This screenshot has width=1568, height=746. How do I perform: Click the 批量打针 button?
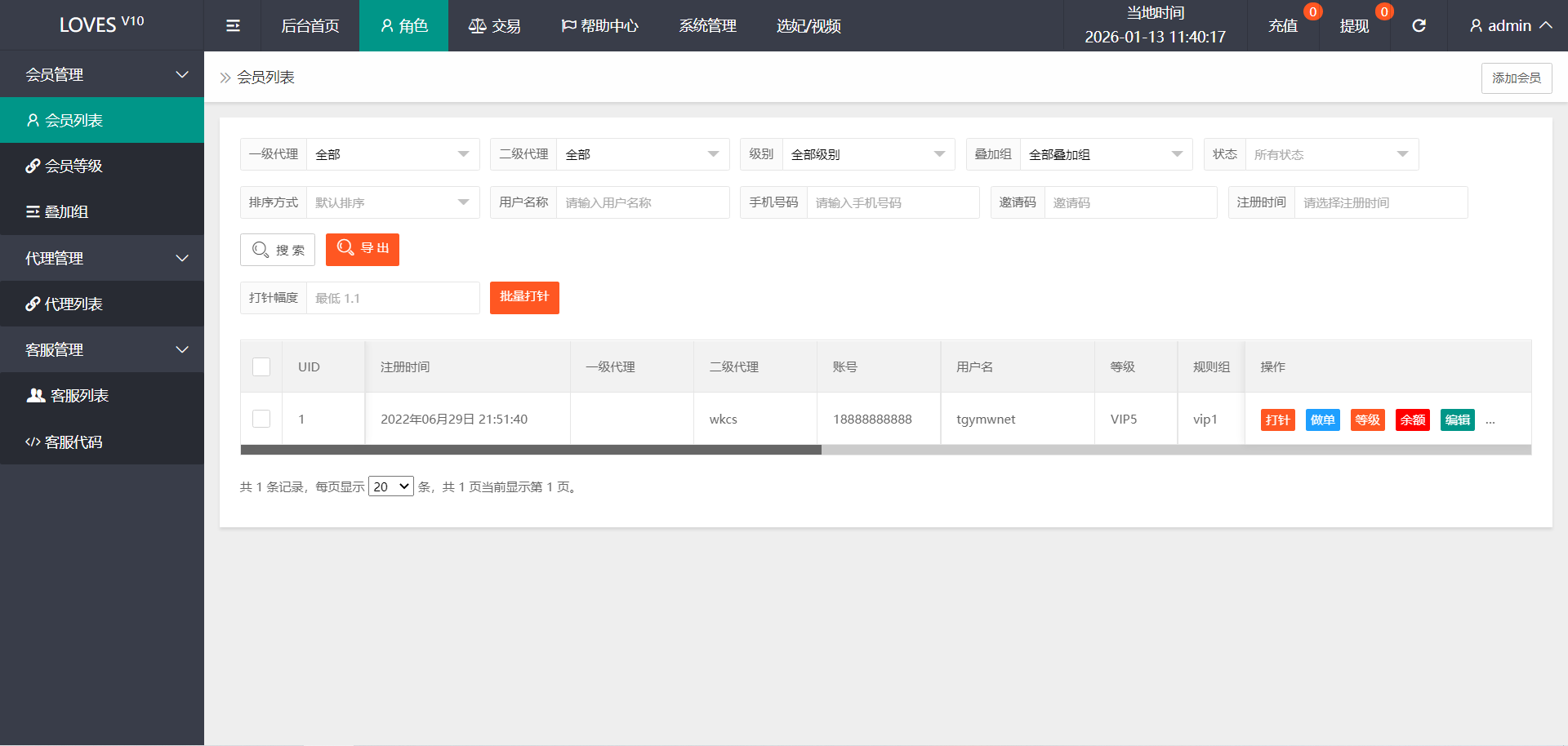(x=524, y=297)
